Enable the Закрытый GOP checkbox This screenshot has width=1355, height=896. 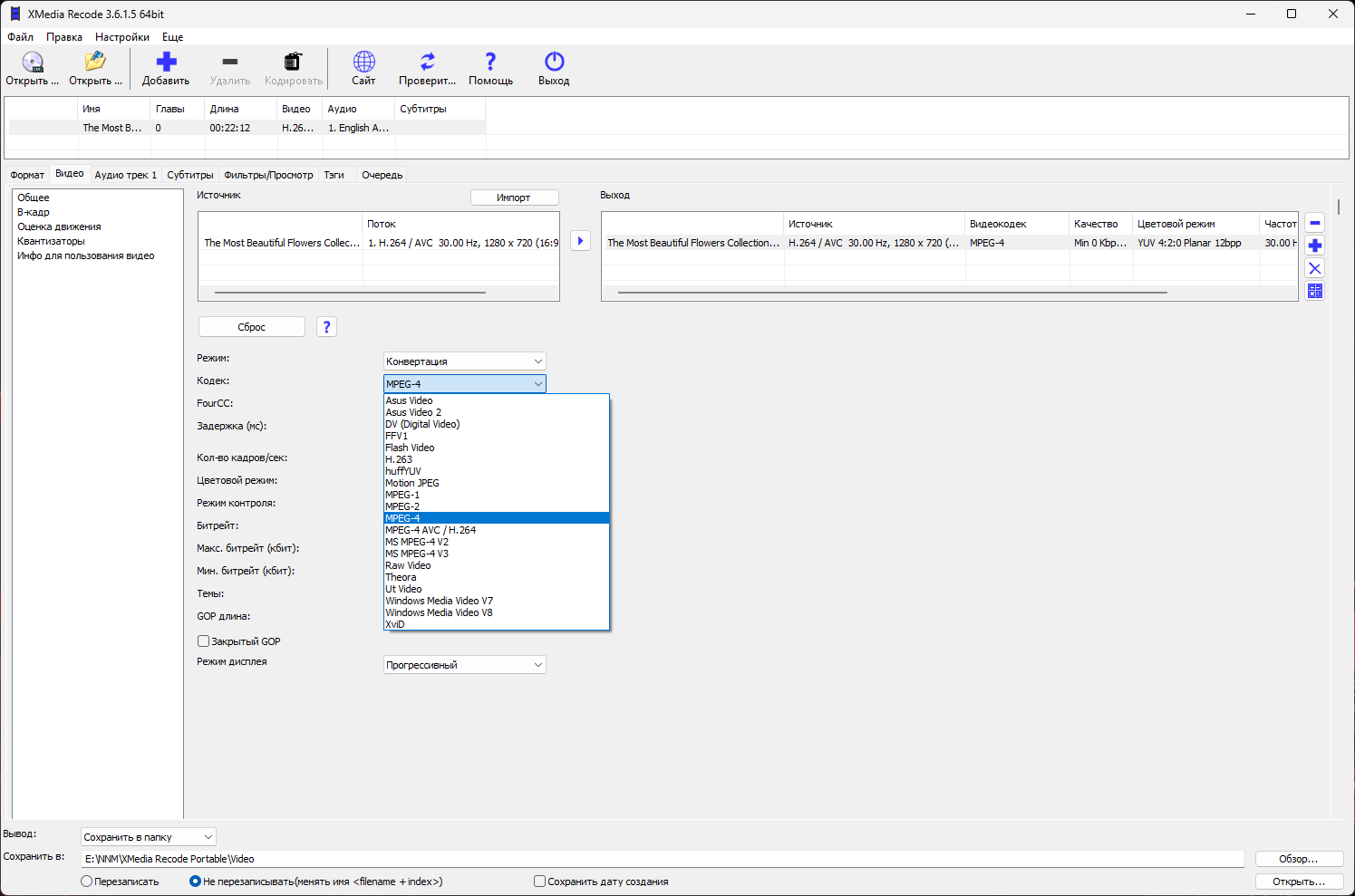[203, 641]
